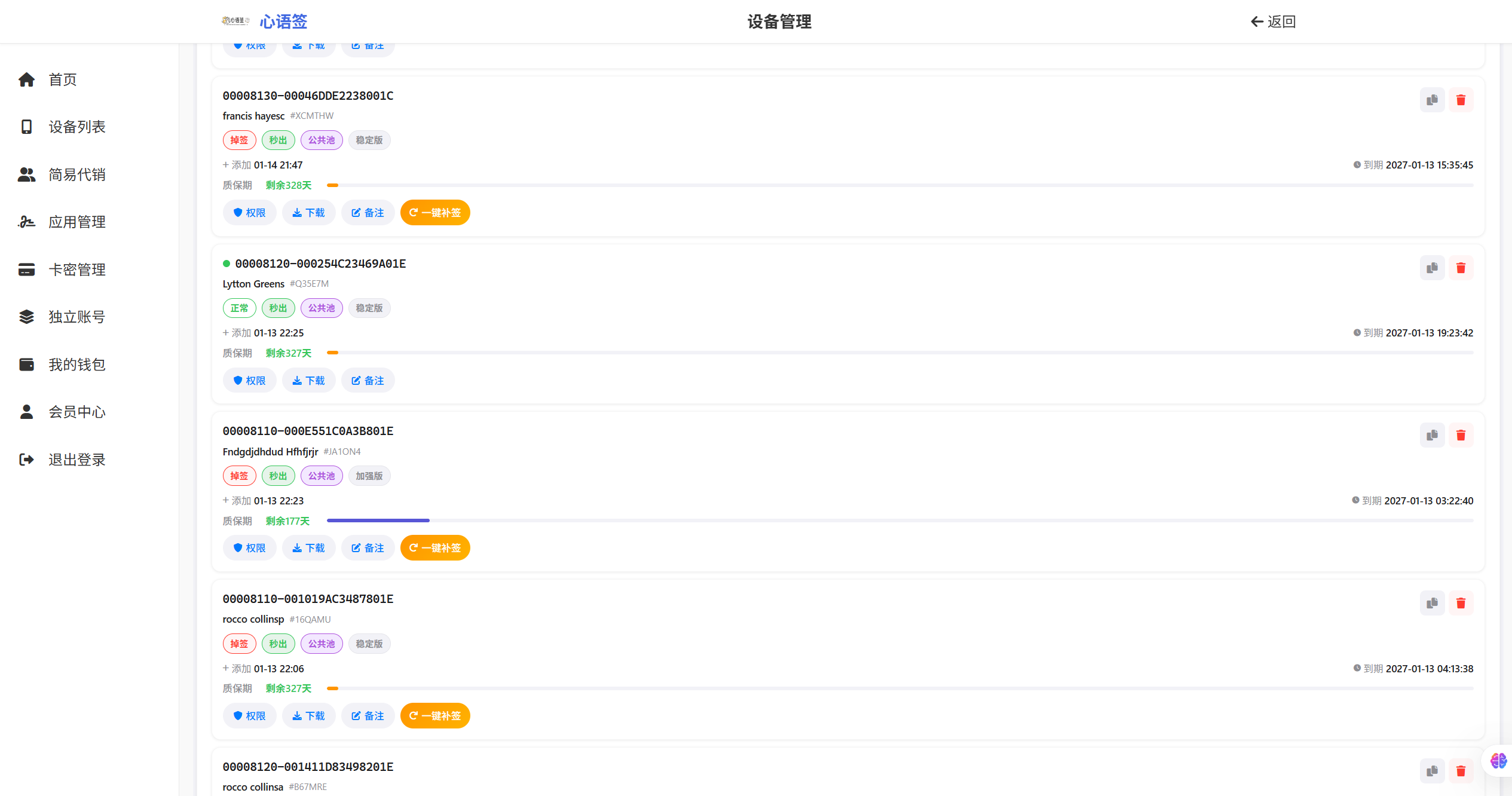Click 退出登录 to log out
The image size is (1512, 796).
(x=76, y=459)
